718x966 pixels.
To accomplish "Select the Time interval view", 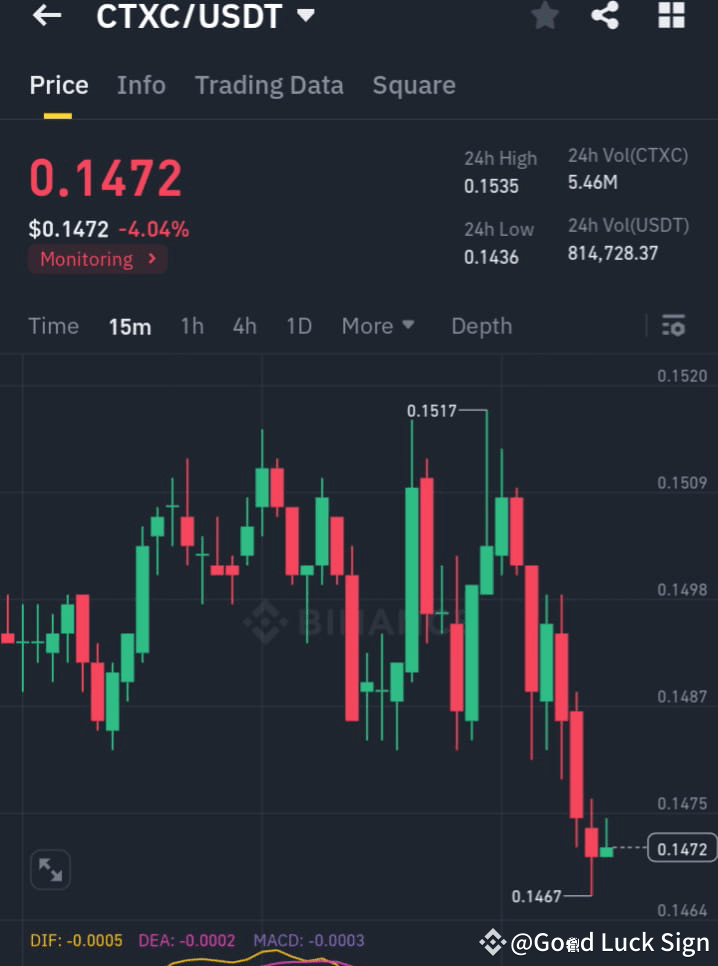I will click(x=53, y=326).
